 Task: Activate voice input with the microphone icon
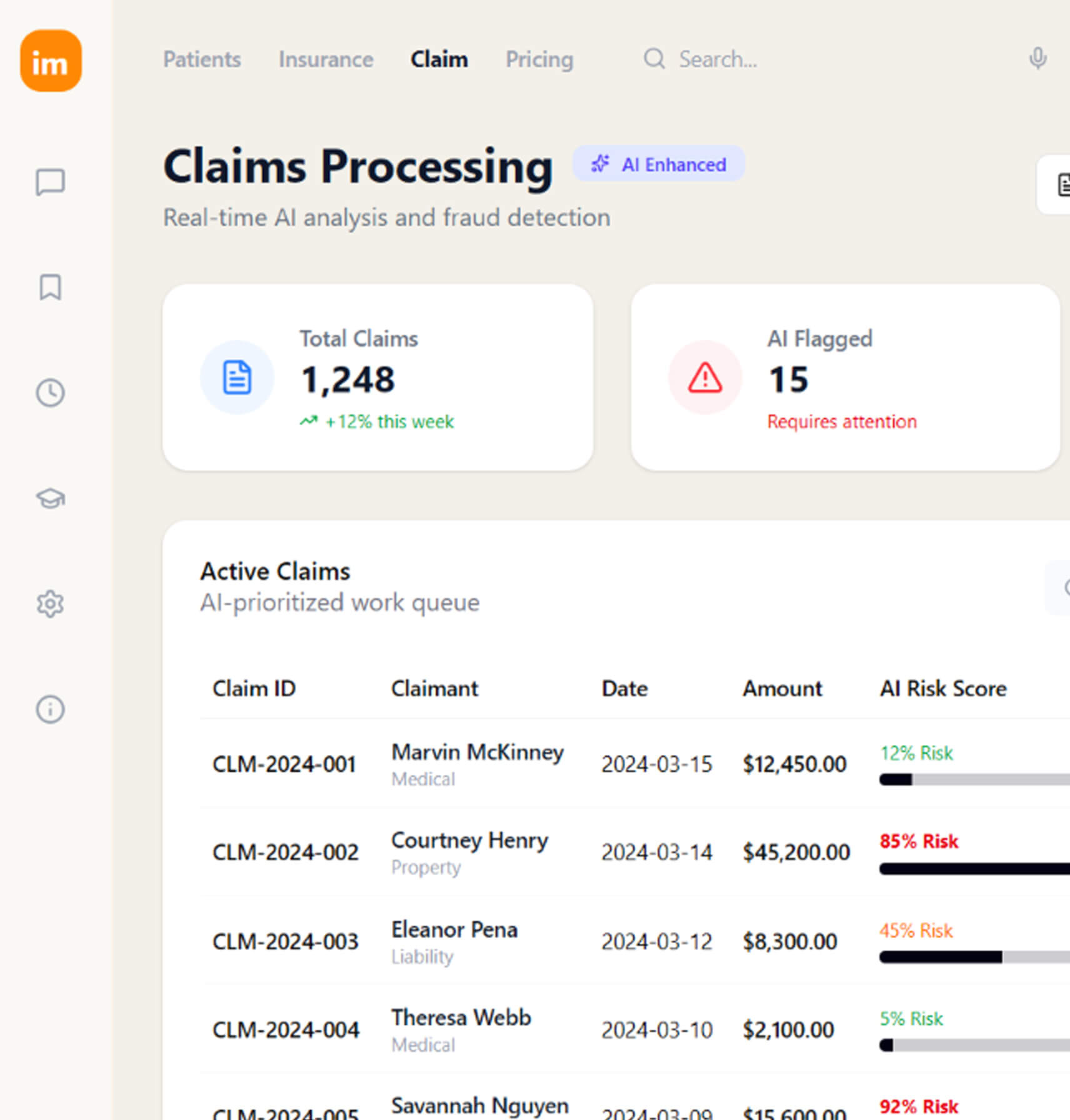(x=1037, y=58)
